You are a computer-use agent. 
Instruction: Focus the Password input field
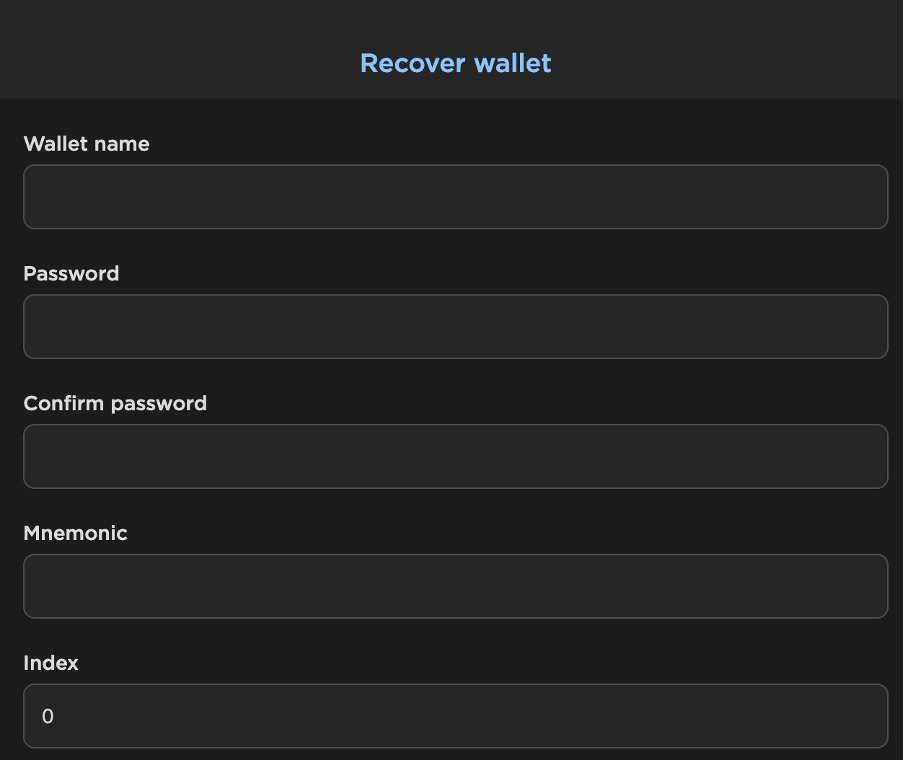455,327
